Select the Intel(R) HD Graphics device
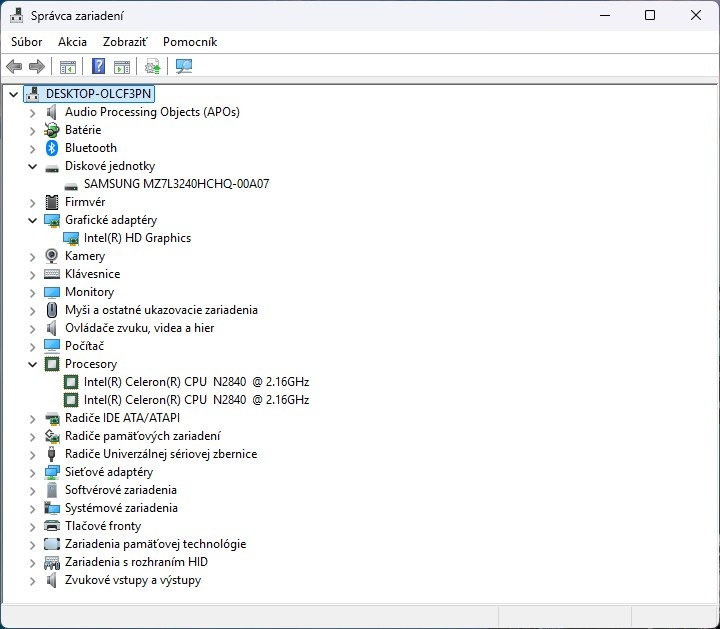 click(x=137, y=238)
